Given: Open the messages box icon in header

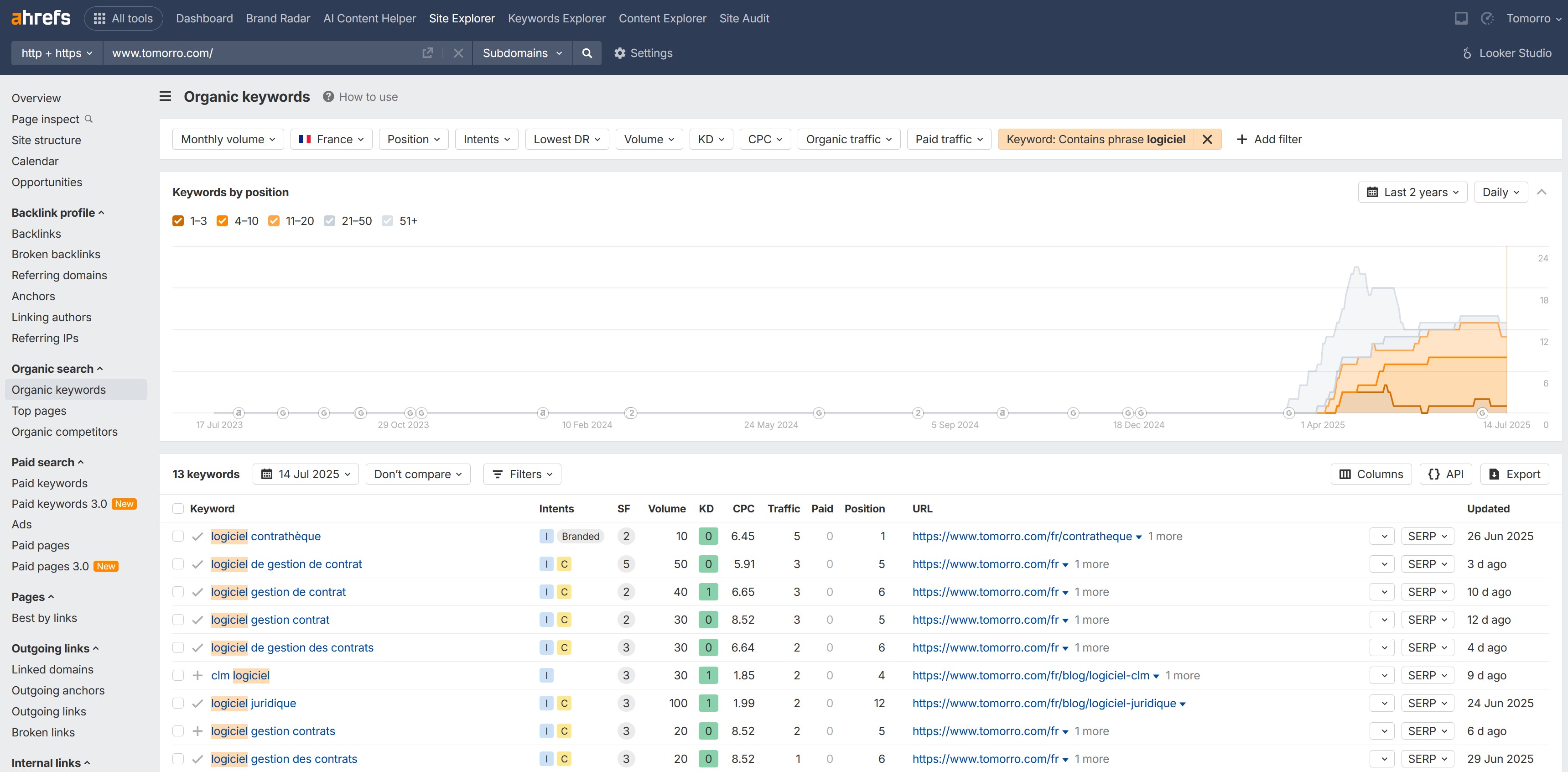Looking at the screenshot, I should pyautogui.click(x=1461, y=18).
